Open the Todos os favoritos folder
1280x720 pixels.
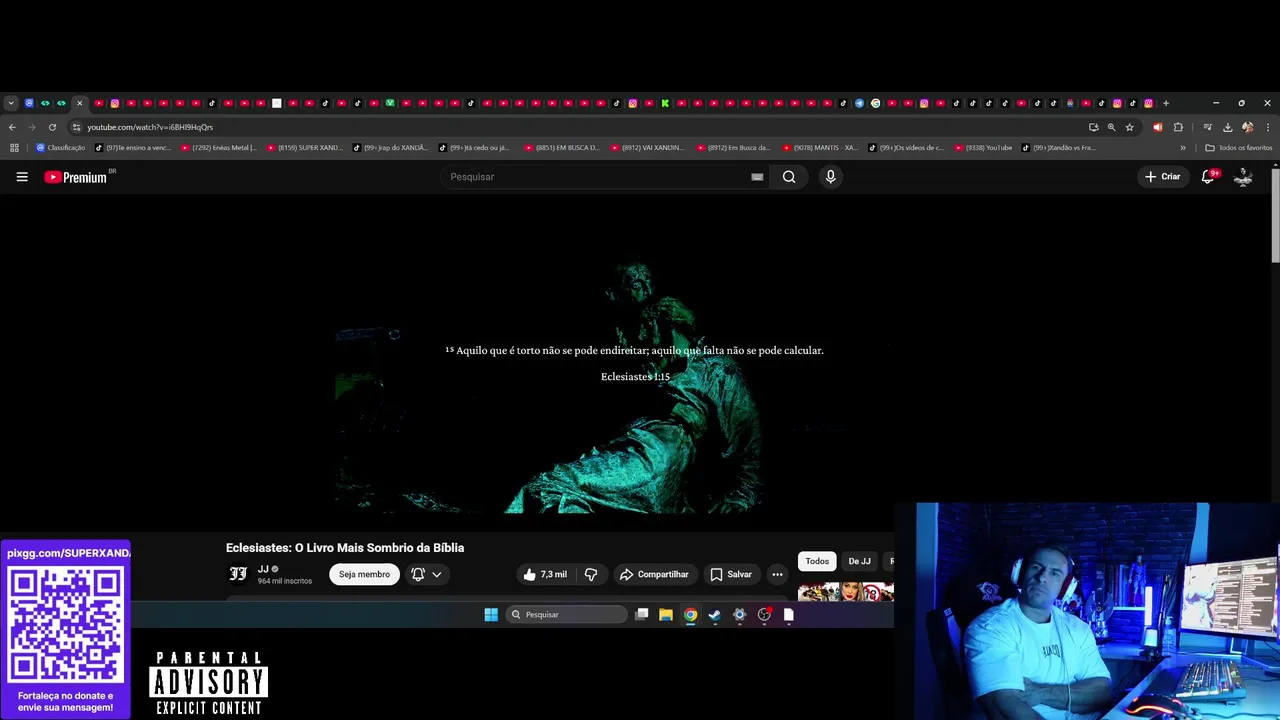pos(1239,148)
